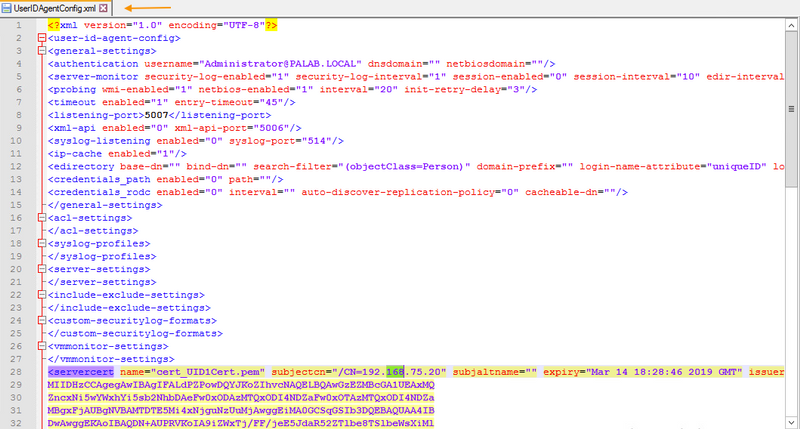Click the credentials_rodc tag on line 14

99,192
